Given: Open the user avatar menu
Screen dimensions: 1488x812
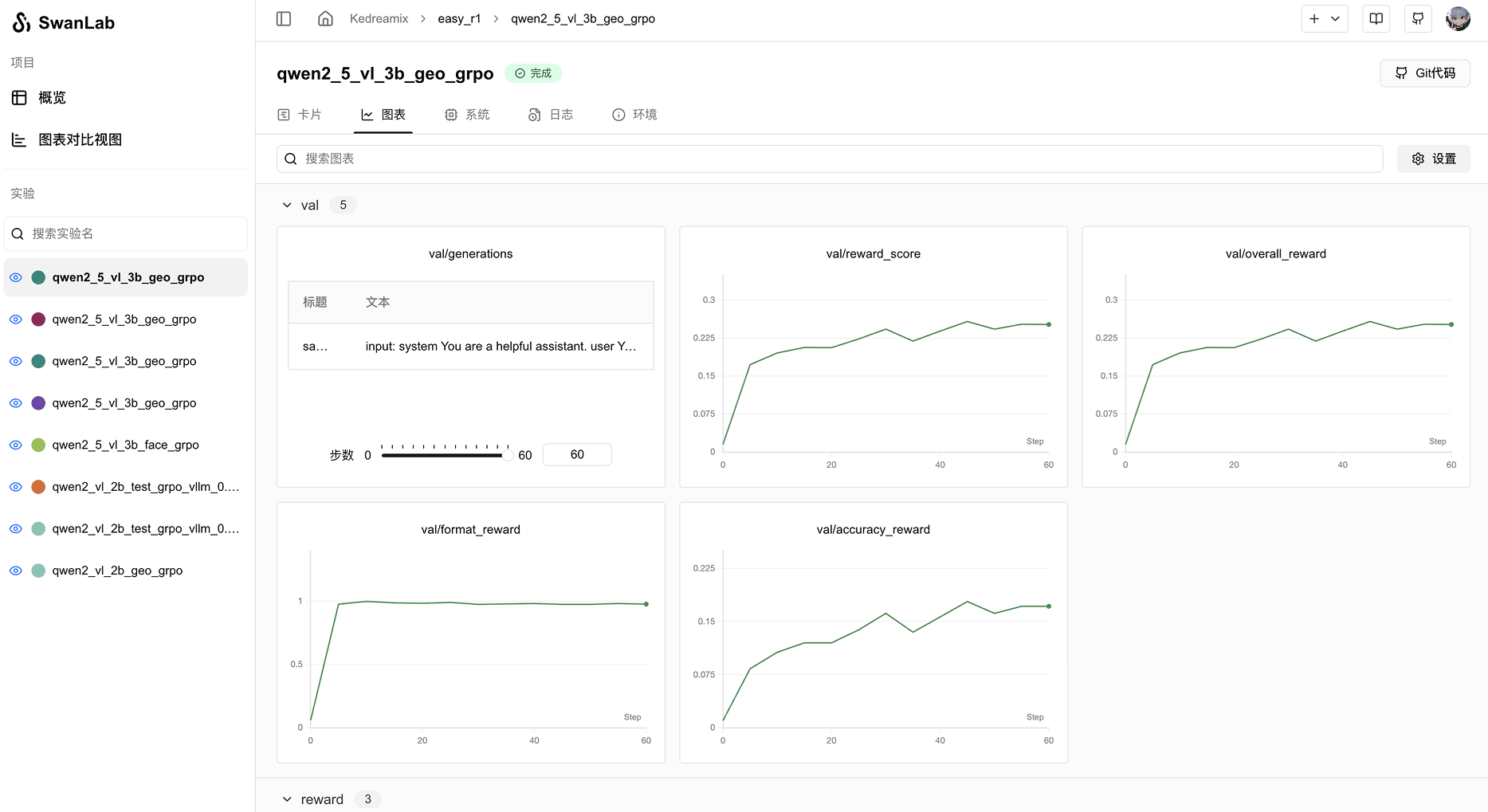Looking at the screenshot, I should click(x=1459, y=18).
